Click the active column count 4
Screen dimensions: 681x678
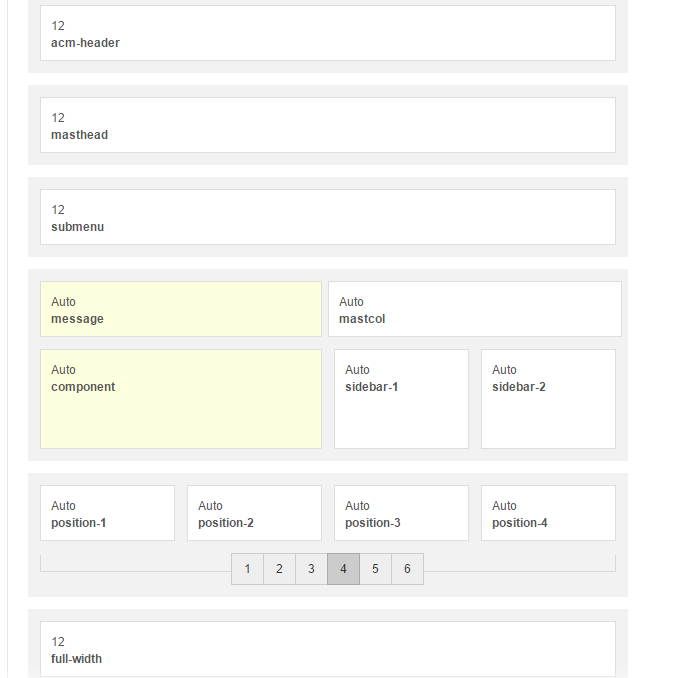click(343, 569)
